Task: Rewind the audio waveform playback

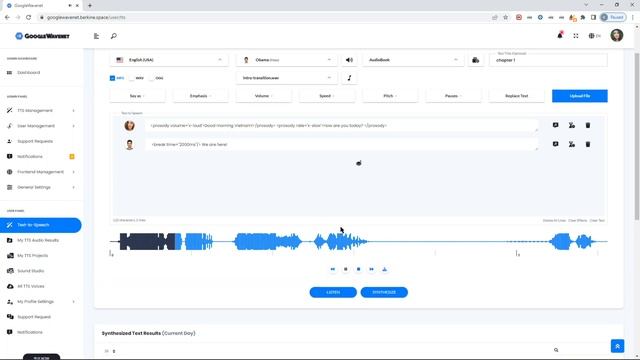Action: 333,269
